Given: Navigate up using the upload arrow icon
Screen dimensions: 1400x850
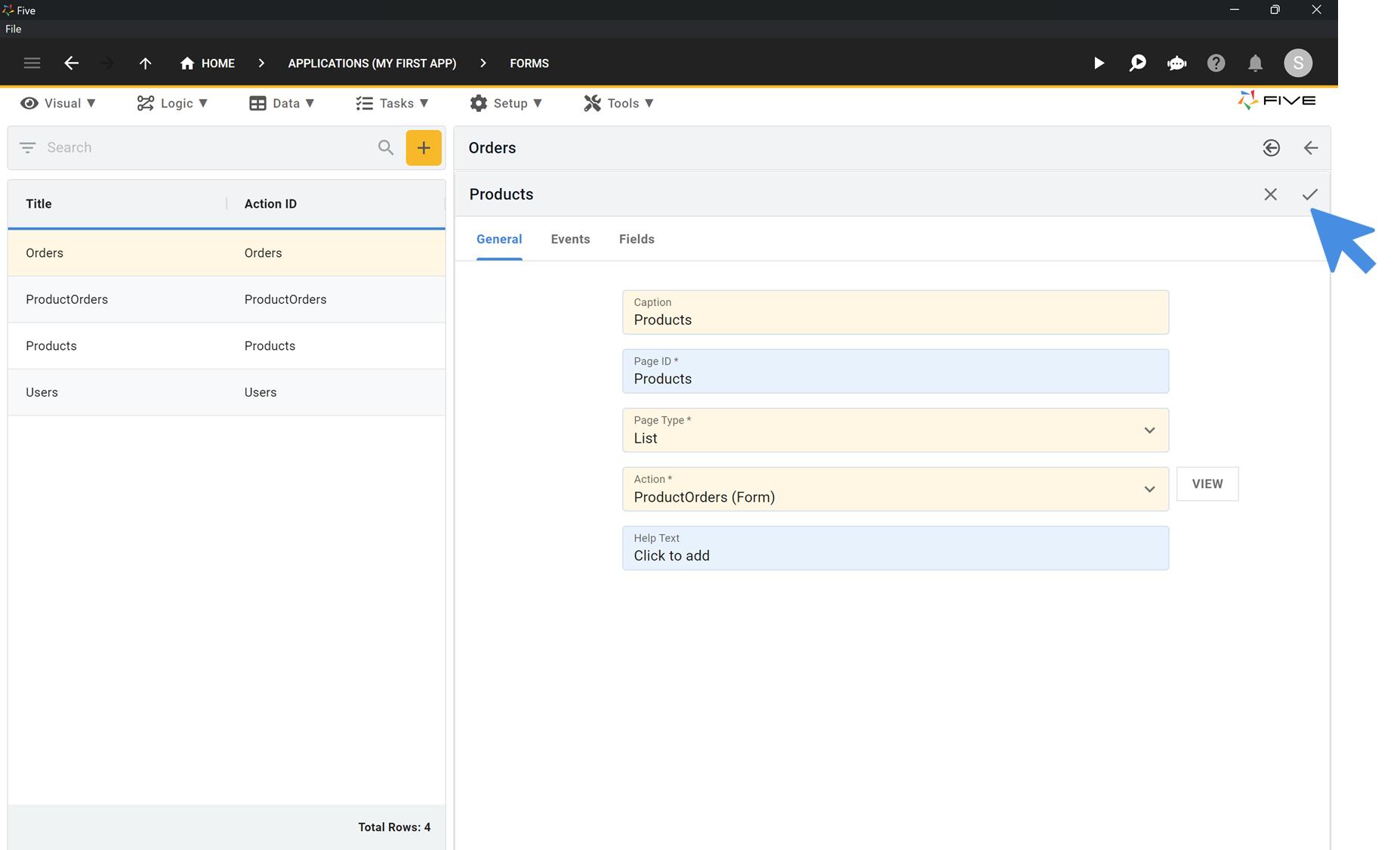Looking at the screenshot, I should [x=145, y=63].
